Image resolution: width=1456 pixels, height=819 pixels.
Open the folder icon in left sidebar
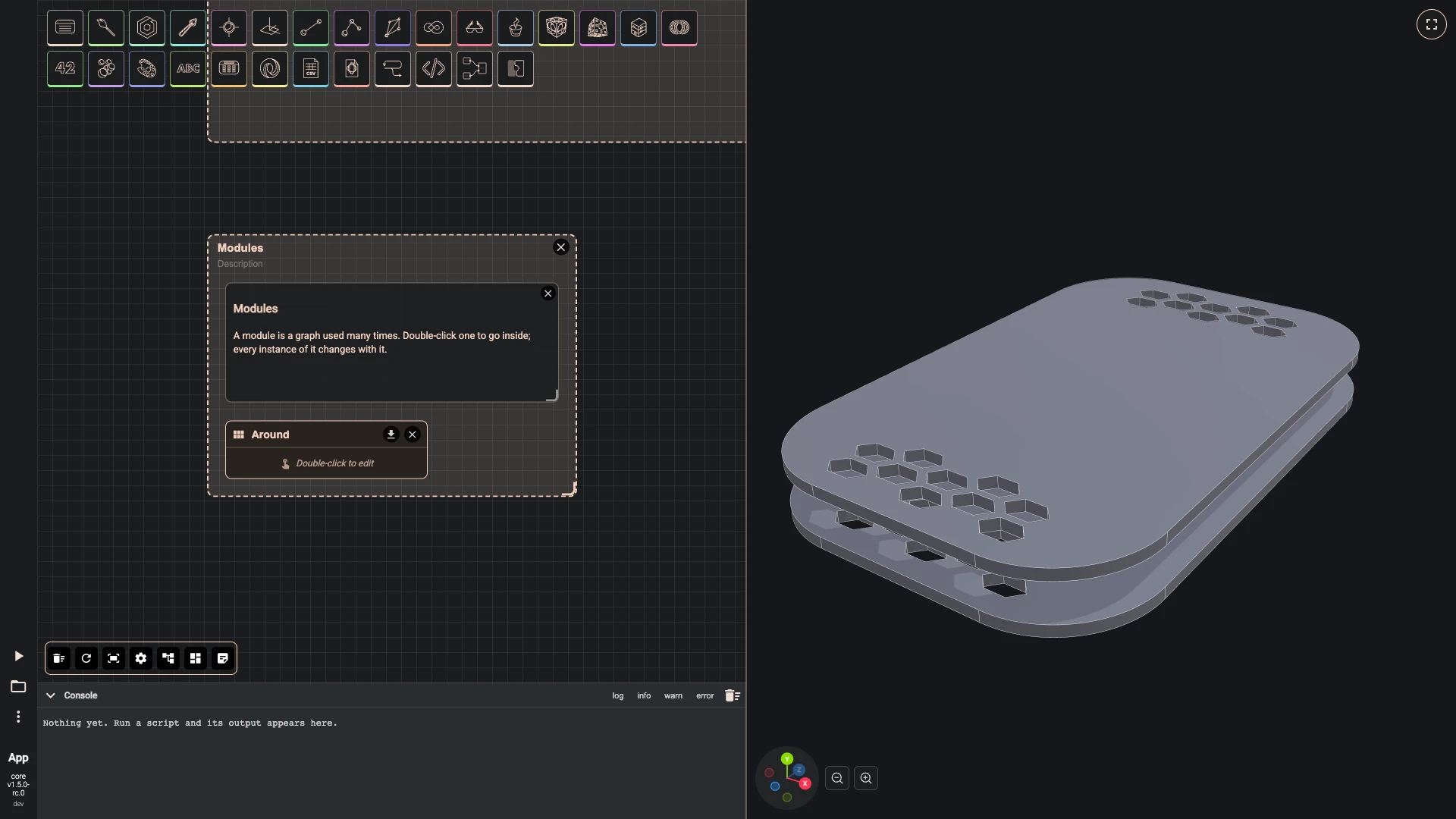point(18,686)
